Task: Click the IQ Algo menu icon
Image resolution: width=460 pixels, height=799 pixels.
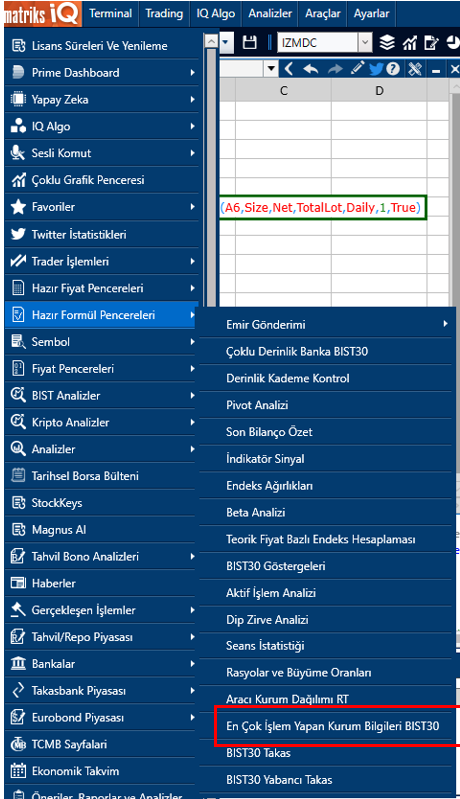Action: [18, 126]
